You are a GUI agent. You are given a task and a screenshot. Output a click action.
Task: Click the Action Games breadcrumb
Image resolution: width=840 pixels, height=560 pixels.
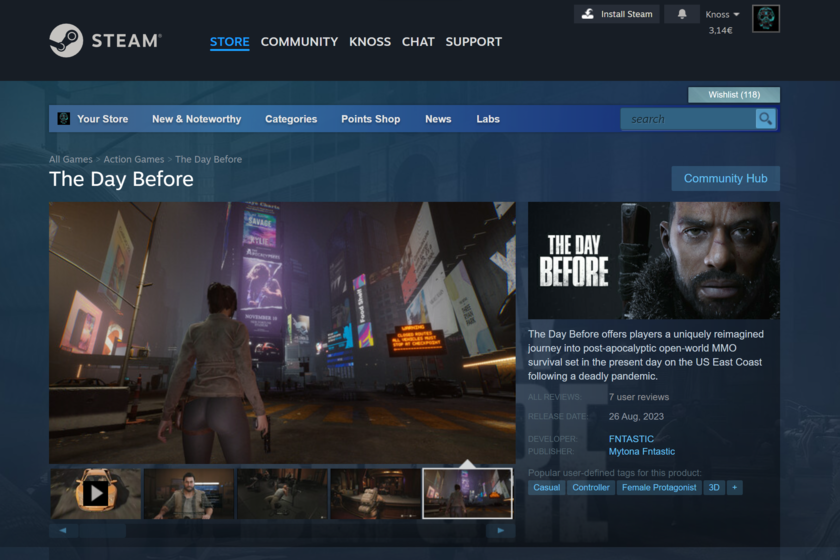click(x=134, y=159)
